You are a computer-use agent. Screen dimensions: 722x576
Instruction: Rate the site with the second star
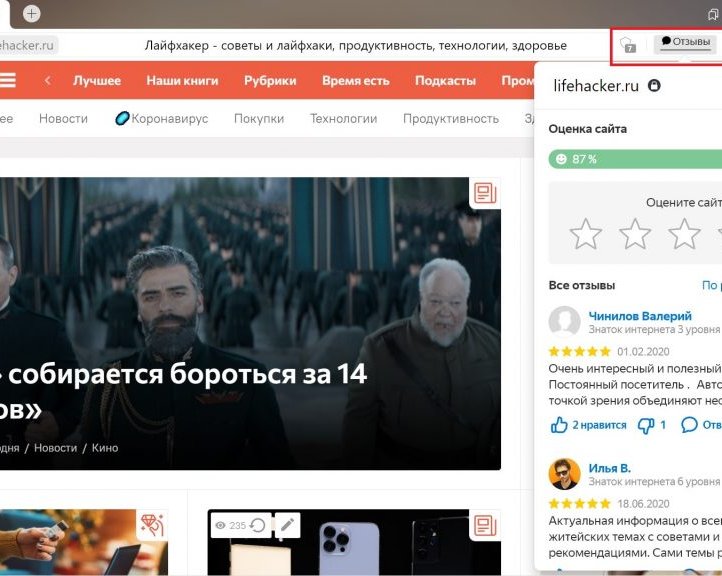tap(635, 234)
